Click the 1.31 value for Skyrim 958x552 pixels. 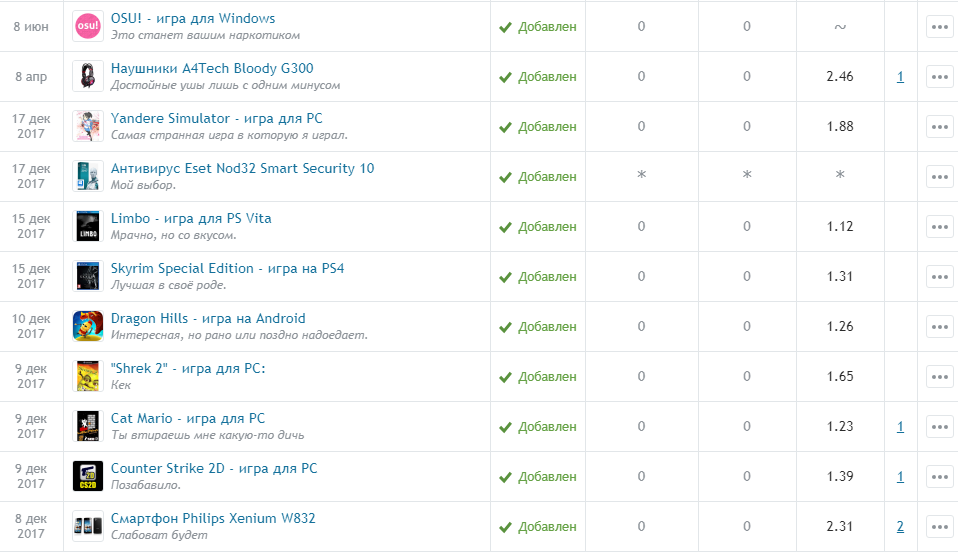pos(839,276)
